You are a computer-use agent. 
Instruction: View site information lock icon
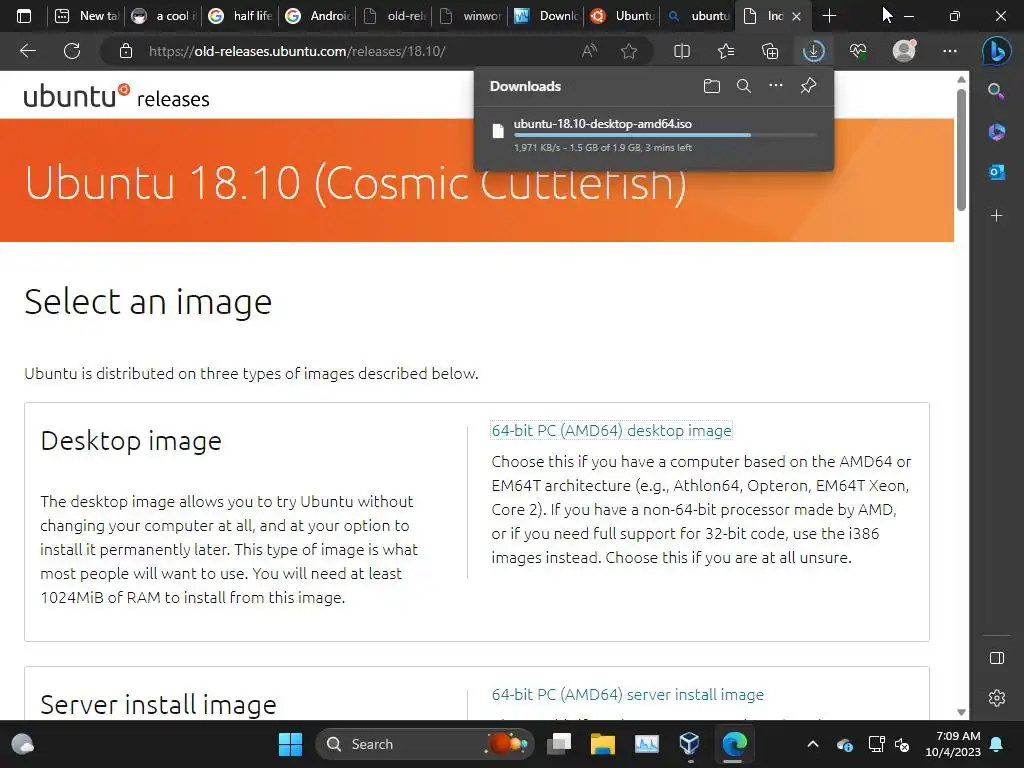(x=126, y=51)
